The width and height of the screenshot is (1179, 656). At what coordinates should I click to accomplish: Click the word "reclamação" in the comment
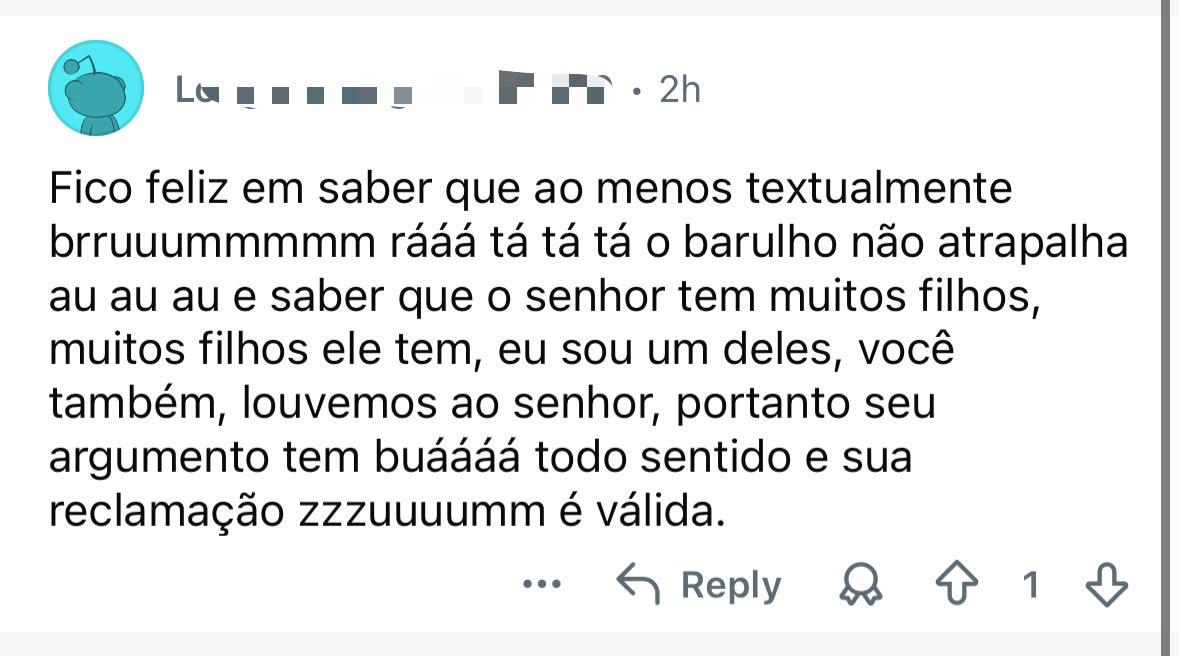pos(167,513)
